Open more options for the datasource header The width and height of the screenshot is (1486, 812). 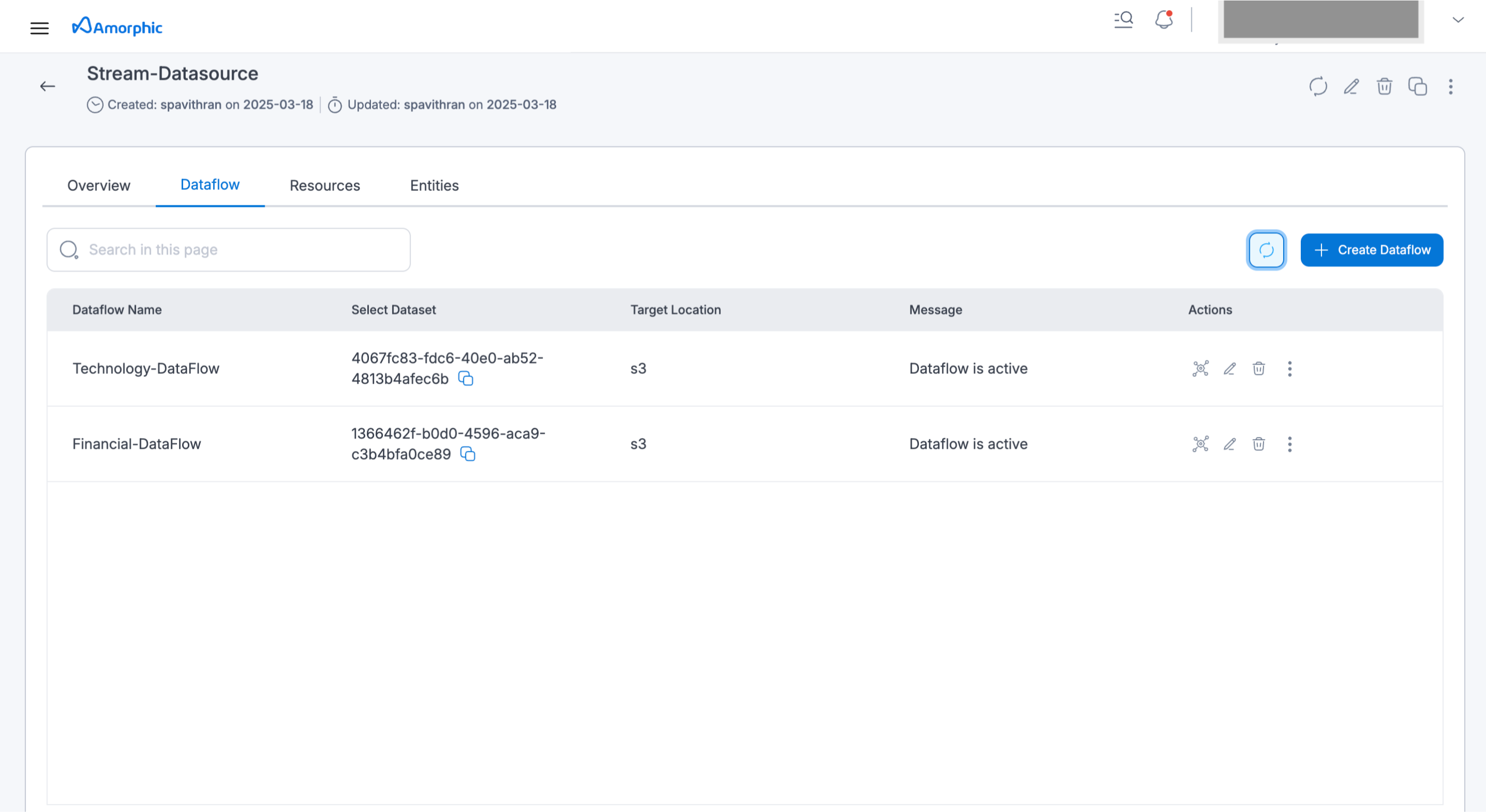(x=1450, y=87)
